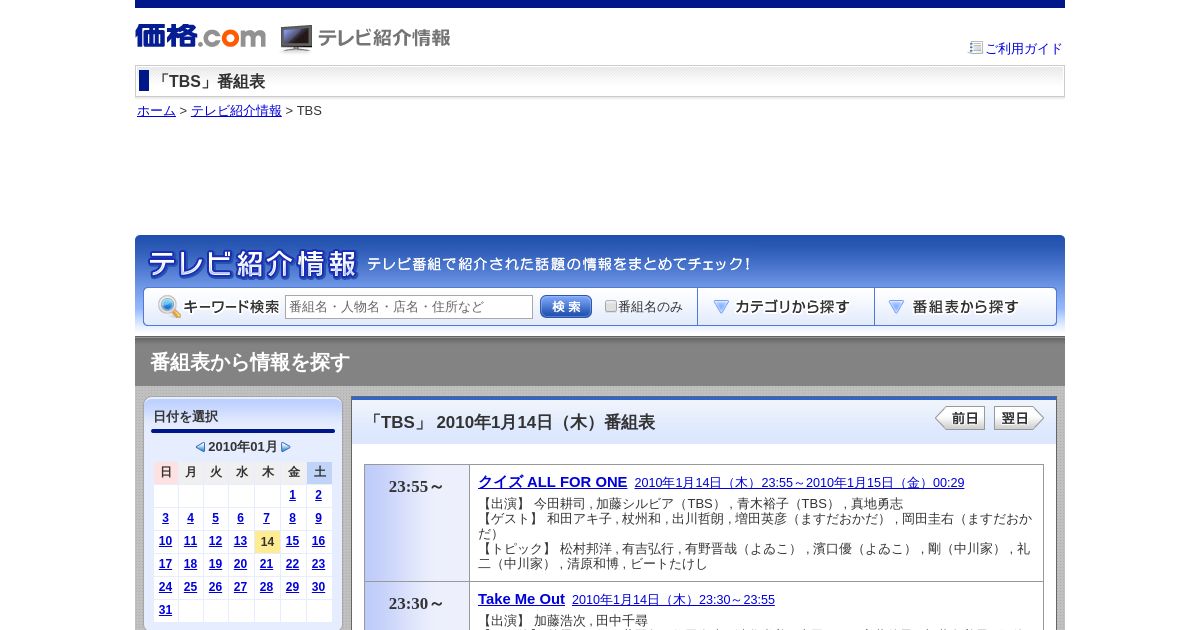This screenshot has width=1200, height=630.
Task: Select January 29 in calendar
Action: 292,587
